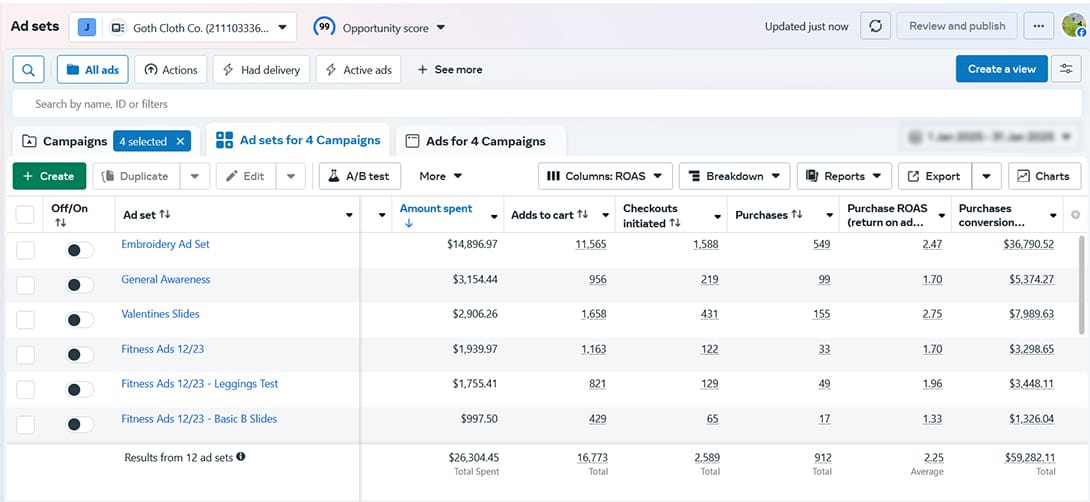Toggle the Valentines Slides ad set switch
Screen dimensions: 1090x502
tap(79, 320)
